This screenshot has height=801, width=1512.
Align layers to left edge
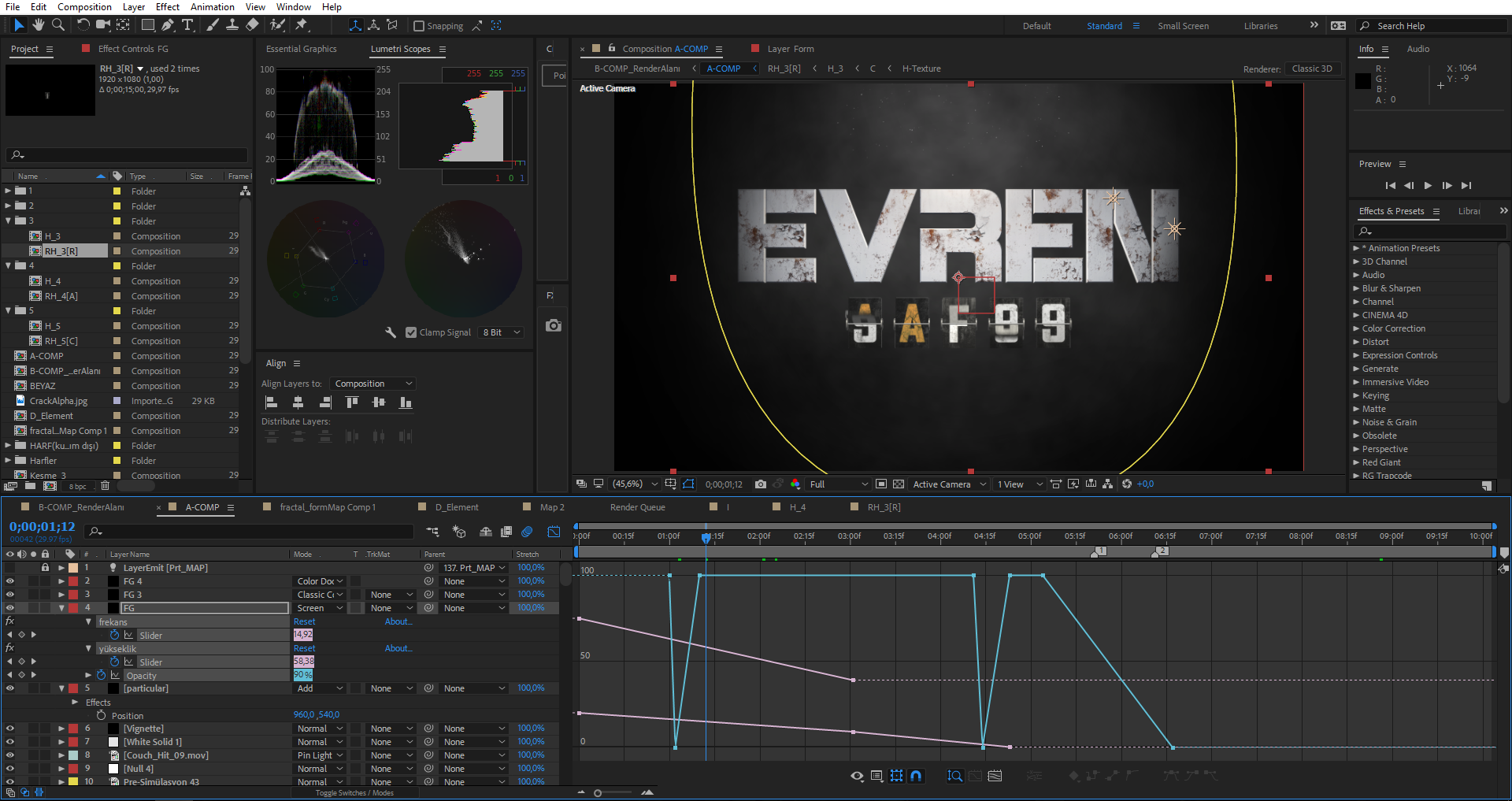(x=272, y=402)
